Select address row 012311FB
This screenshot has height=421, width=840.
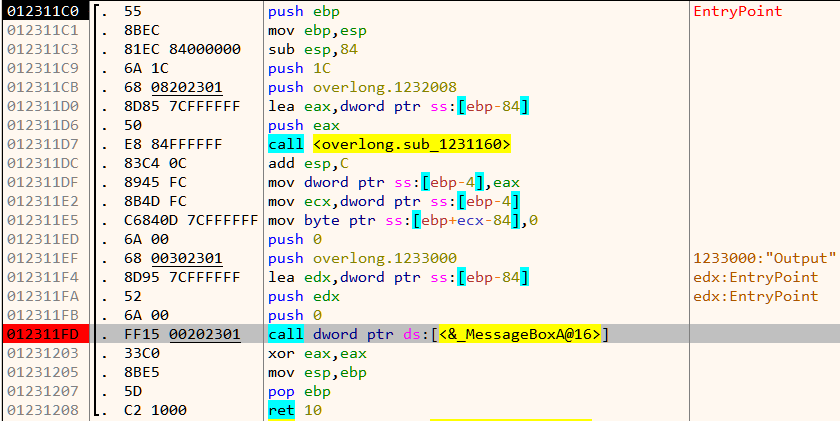(x=43, y=315)
